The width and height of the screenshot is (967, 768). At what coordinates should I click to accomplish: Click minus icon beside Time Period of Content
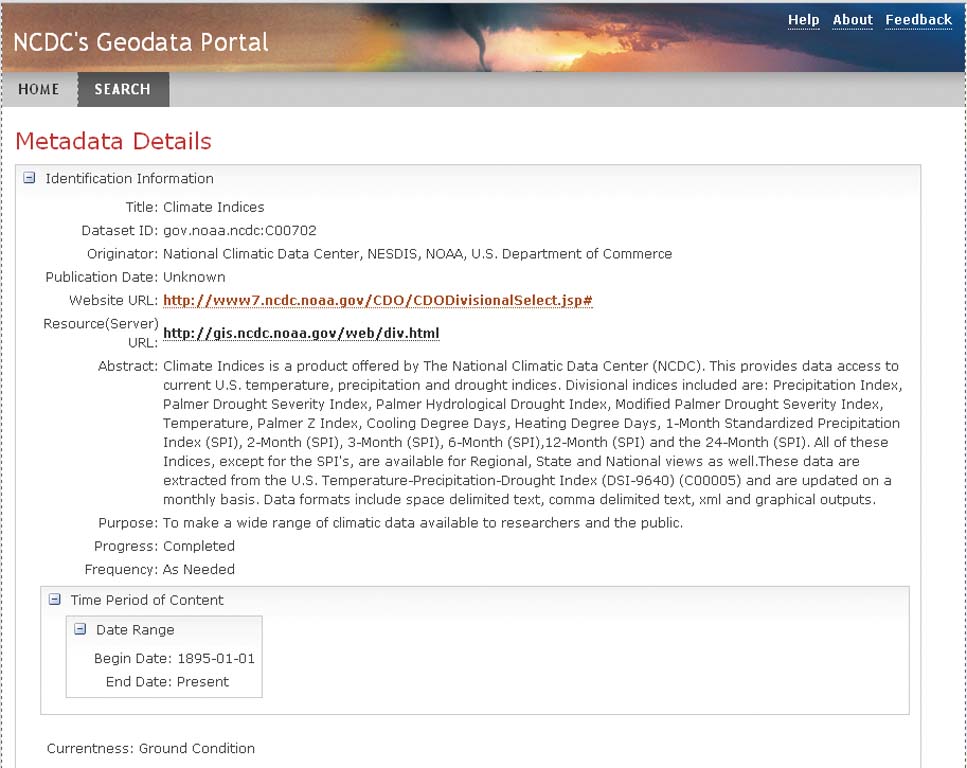[55, 600]
